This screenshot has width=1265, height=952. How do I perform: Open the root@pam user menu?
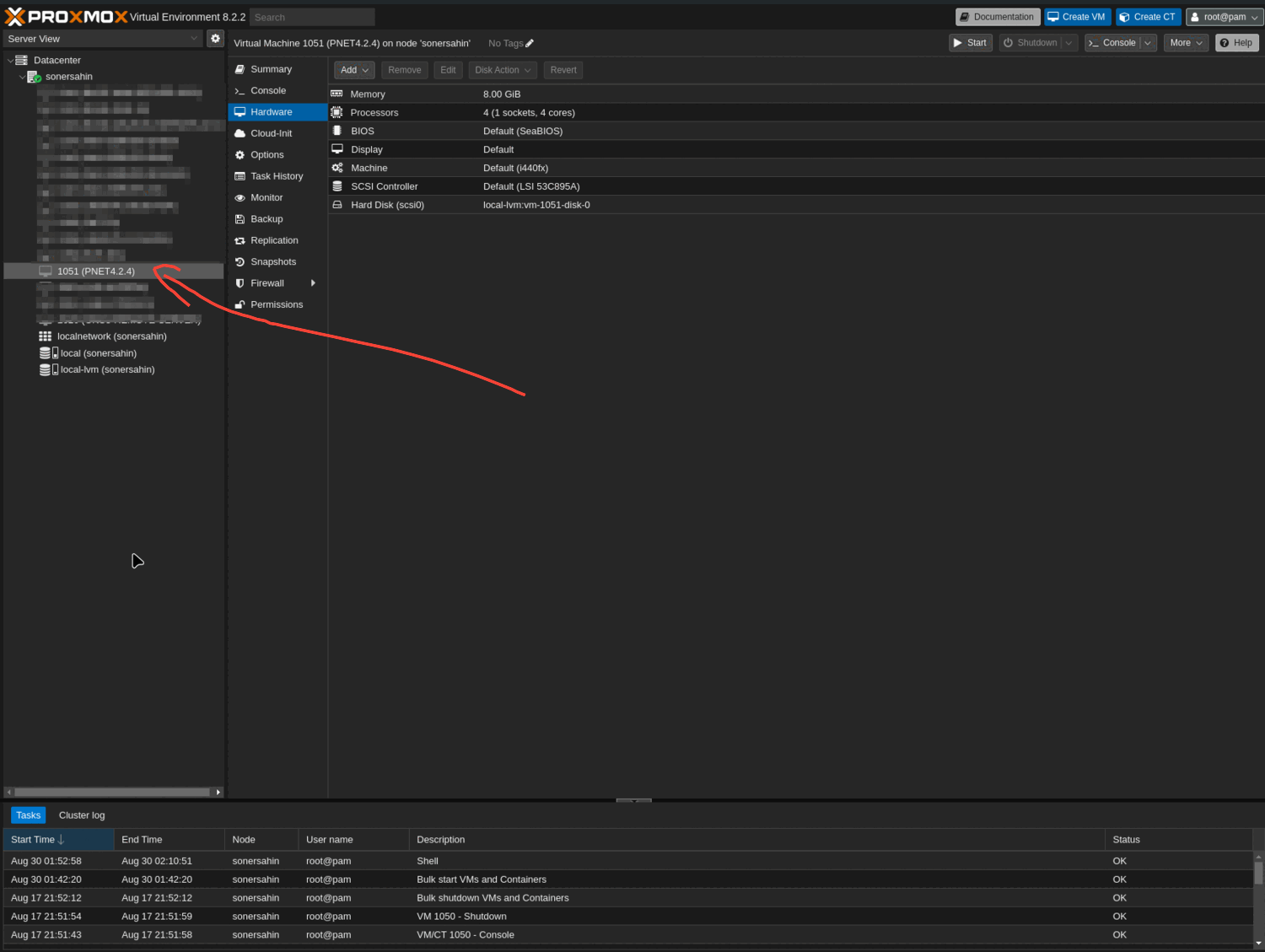[1224, 17]
